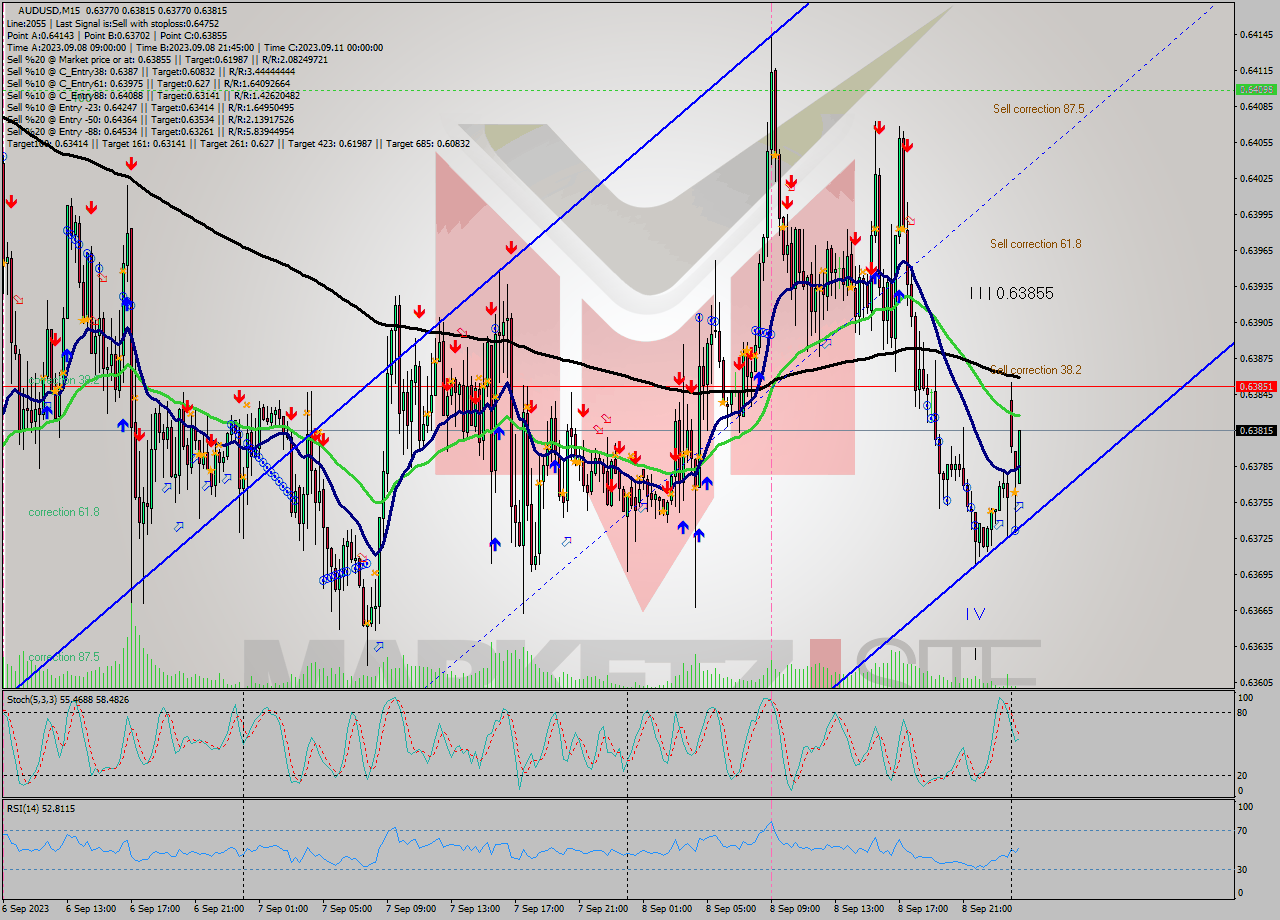Select the 7 Sep 21:00 time axis label
Viewport: 1280px width, 920px height.
tap(604, 909)
